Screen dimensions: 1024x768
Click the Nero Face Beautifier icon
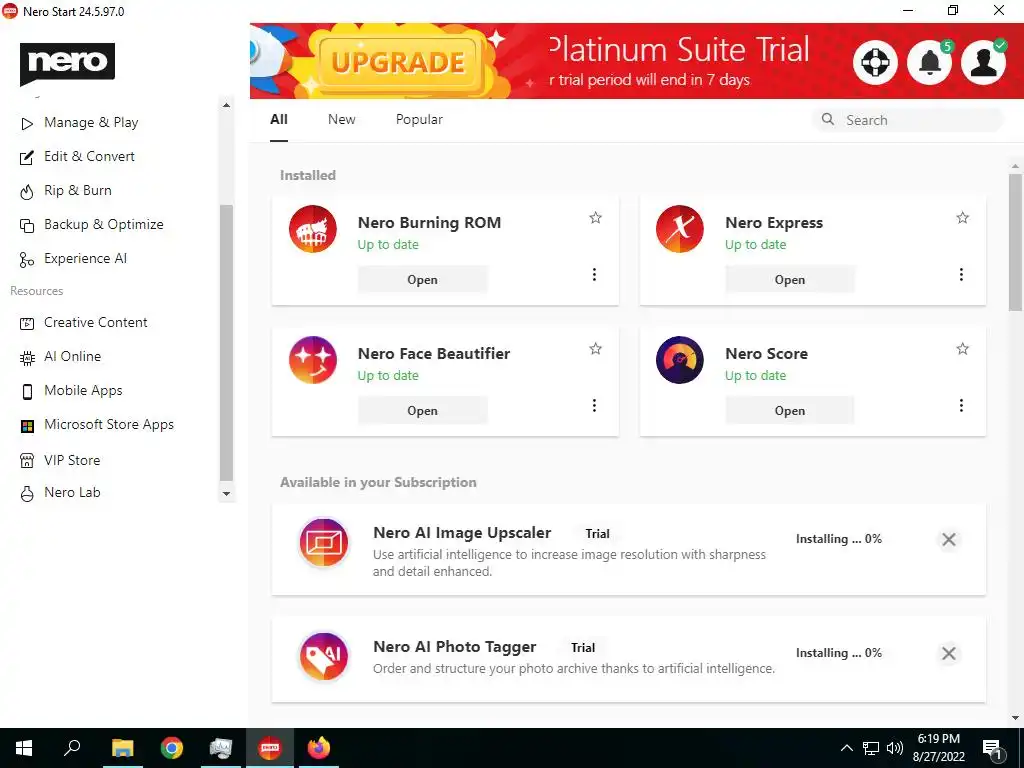pyautogui.click(x=313, y=360)
